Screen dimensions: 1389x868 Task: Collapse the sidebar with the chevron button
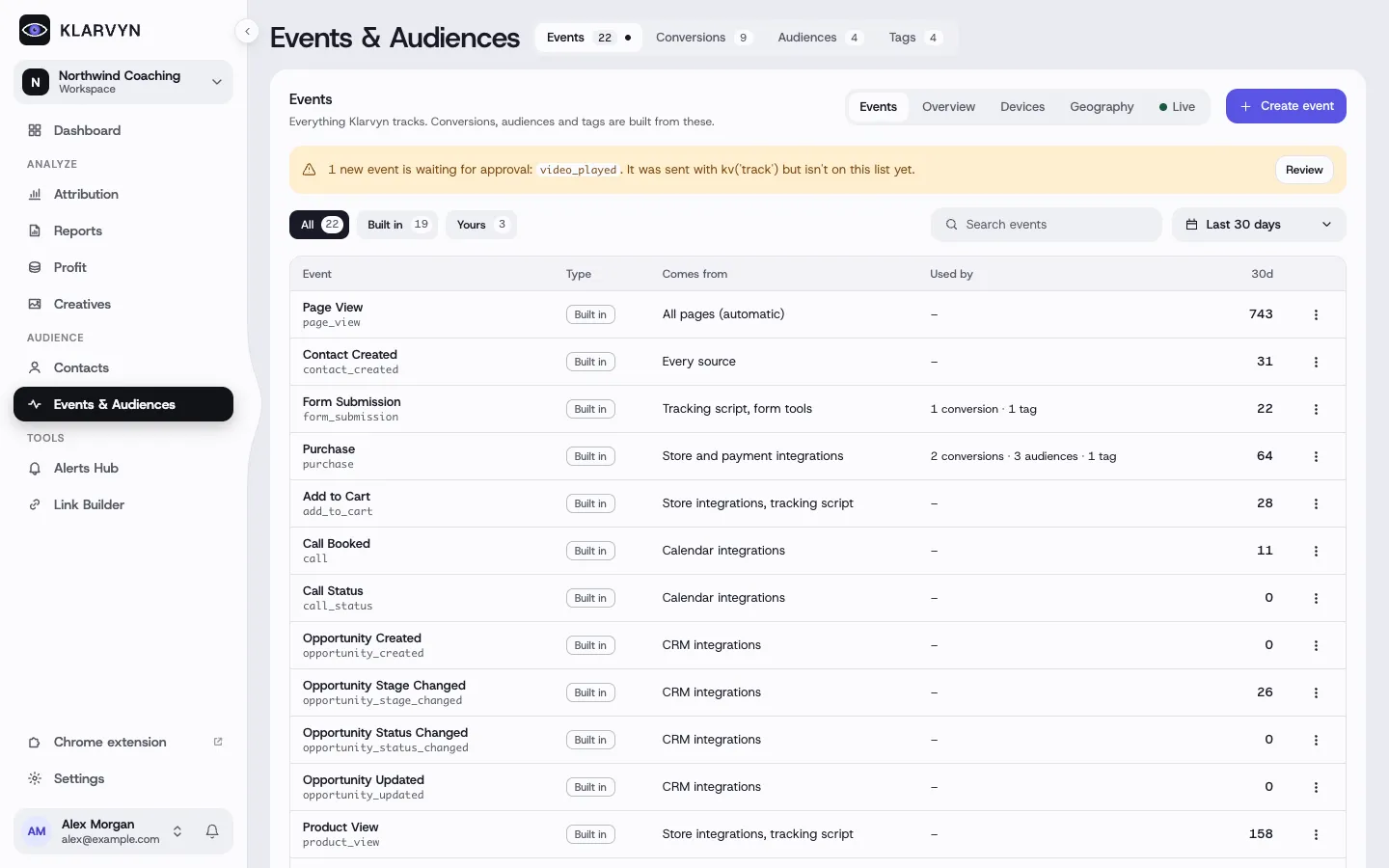247,32
